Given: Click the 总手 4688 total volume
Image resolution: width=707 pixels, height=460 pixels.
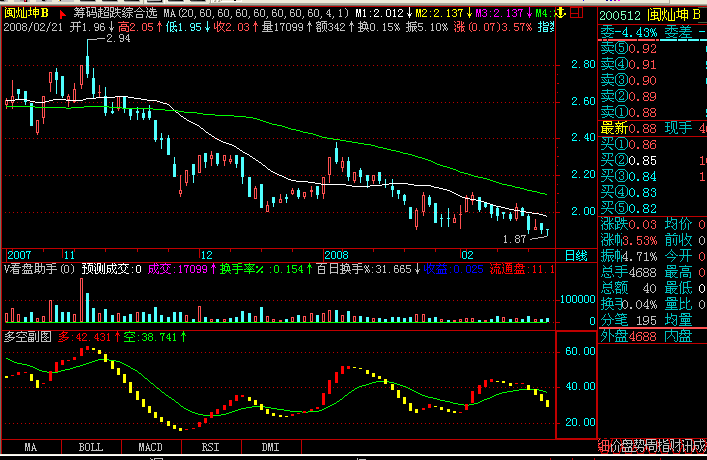Looking at the screenshot, I should click(629, 272).
